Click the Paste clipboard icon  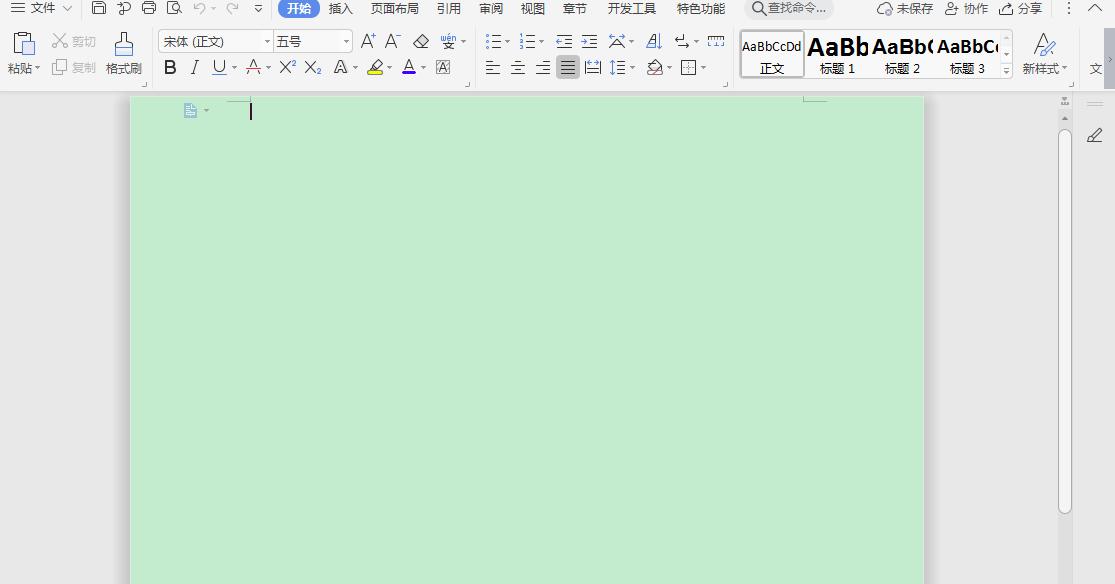[x=23, y=44]
